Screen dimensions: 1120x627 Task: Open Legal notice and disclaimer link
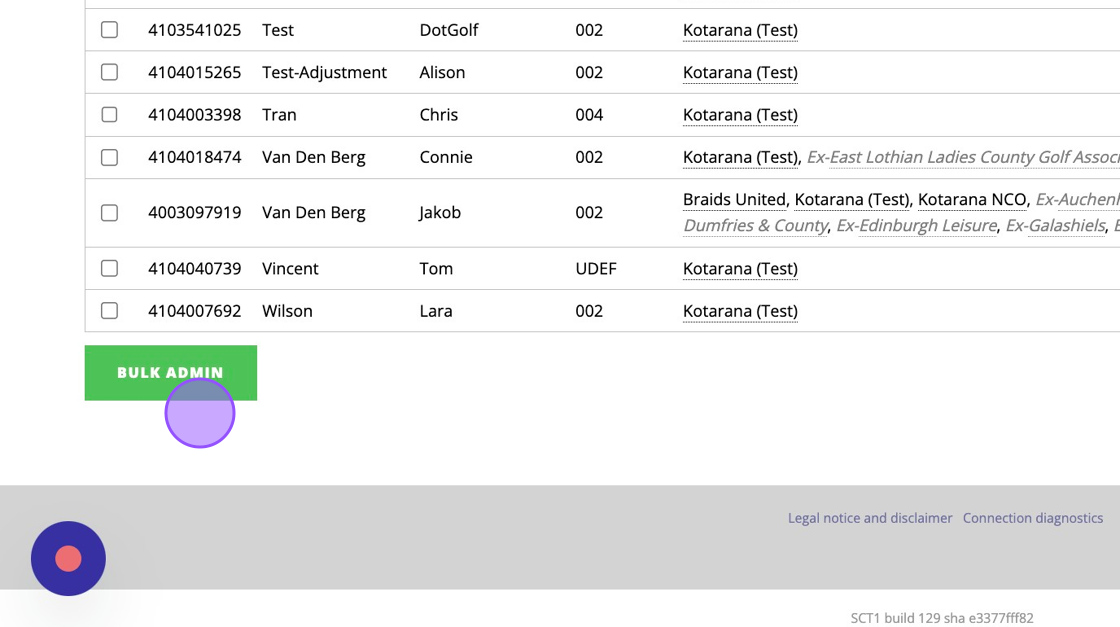(x=870, y=518)
